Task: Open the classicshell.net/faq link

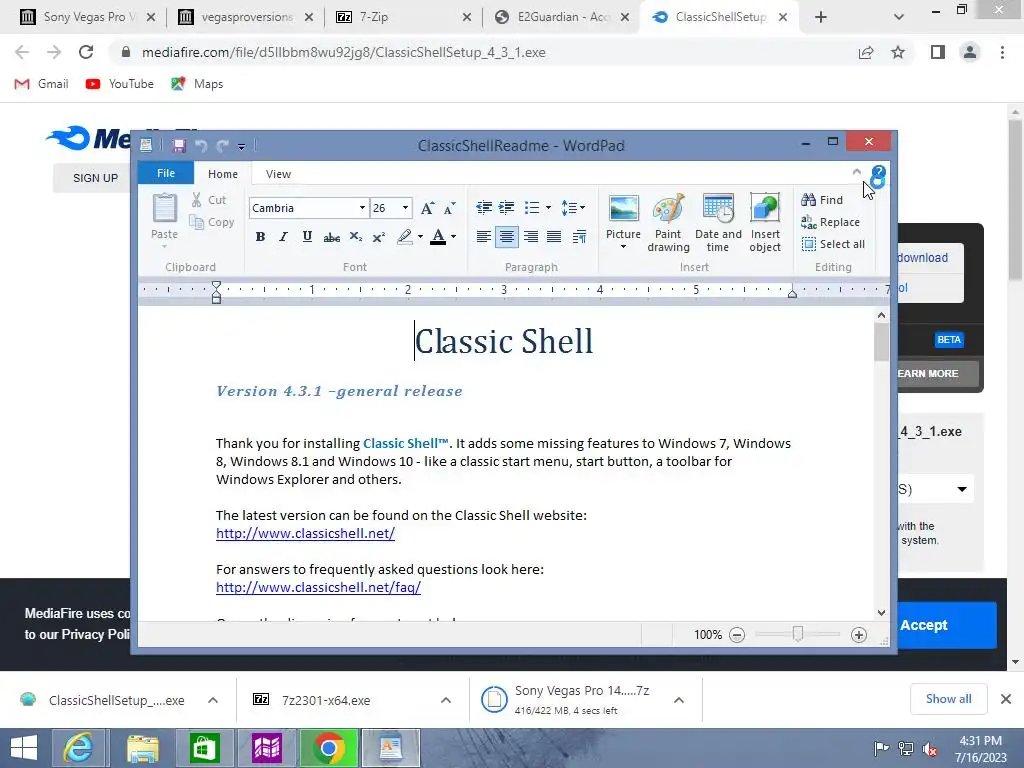Action: click(x=318, y=587)
